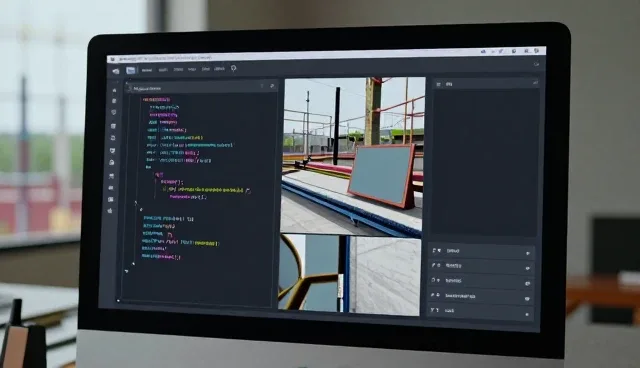Click the sixth menu item in the top toolbar
The width and height of the screenshot is (640, 368).
[220, 69]
